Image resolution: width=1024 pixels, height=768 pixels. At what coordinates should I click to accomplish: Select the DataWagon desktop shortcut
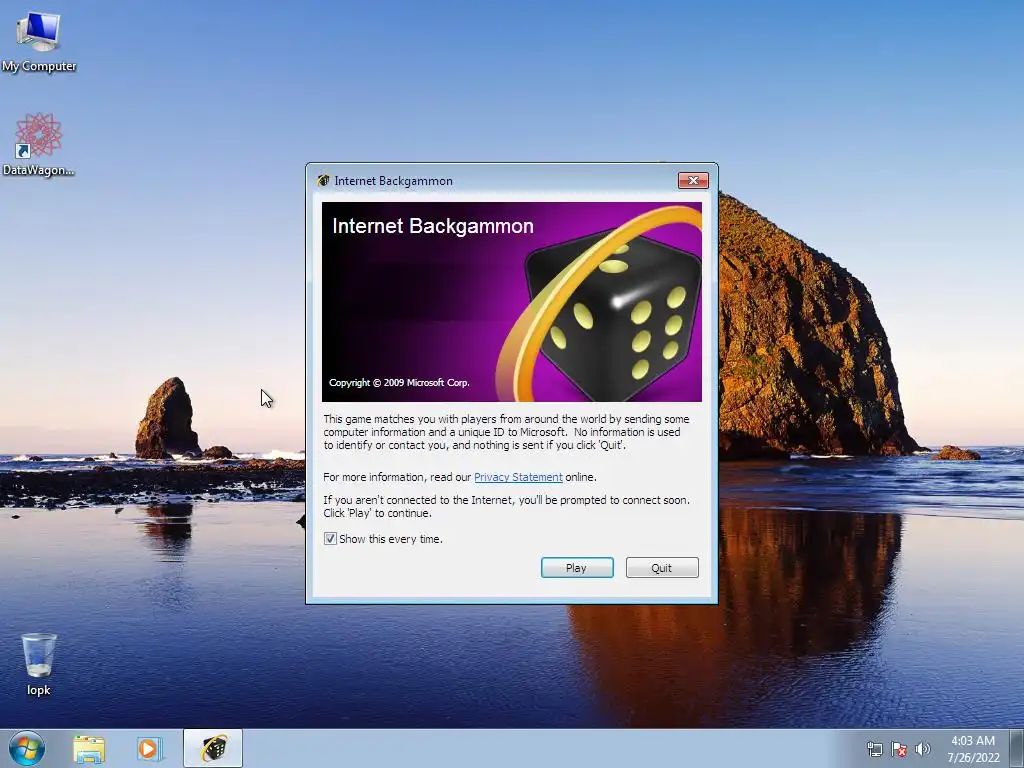point(39,144)
